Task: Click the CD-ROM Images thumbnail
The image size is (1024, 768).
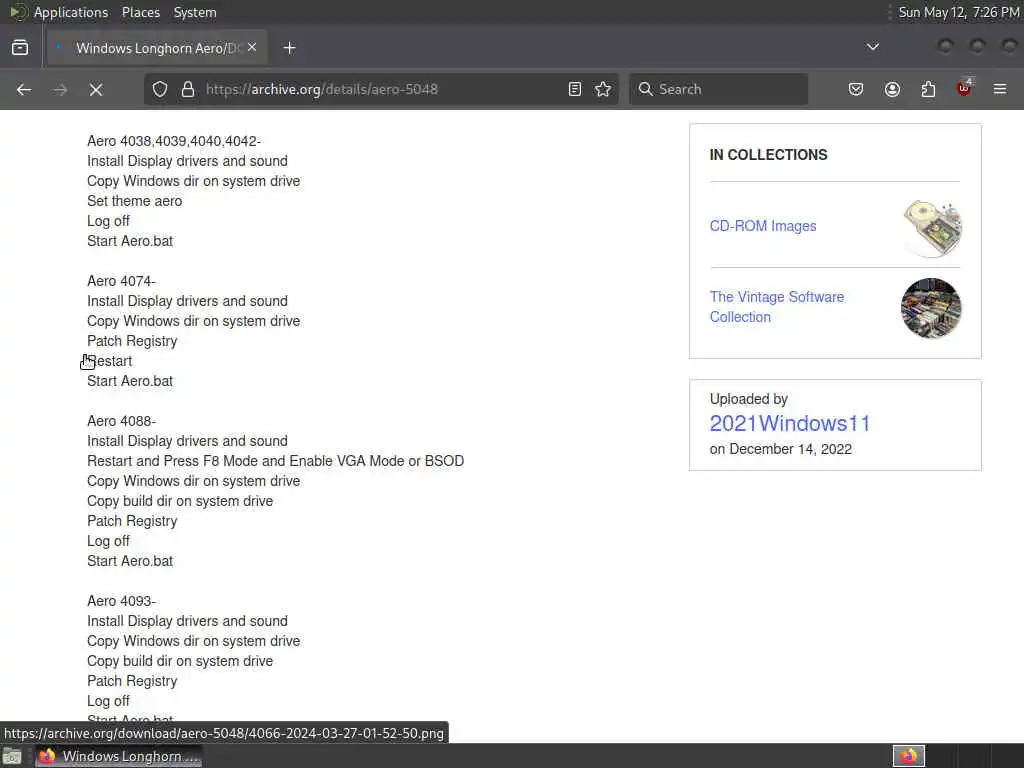Action: (x=932, y=228)
